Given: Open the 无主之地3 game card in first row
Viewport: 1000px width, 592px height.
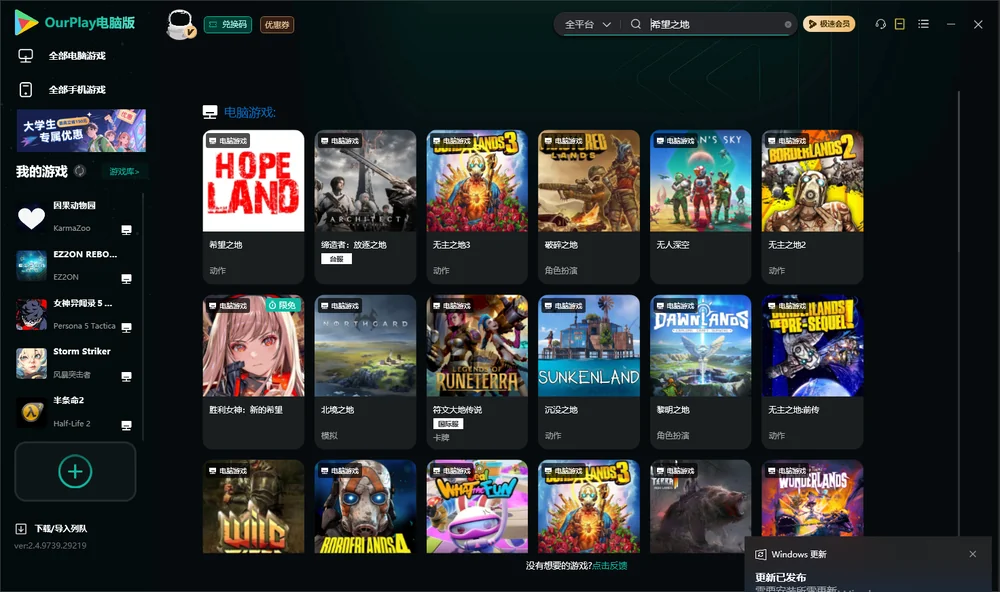Looking at the screenshot, I should pyautogui.click(x=477, y=207).
